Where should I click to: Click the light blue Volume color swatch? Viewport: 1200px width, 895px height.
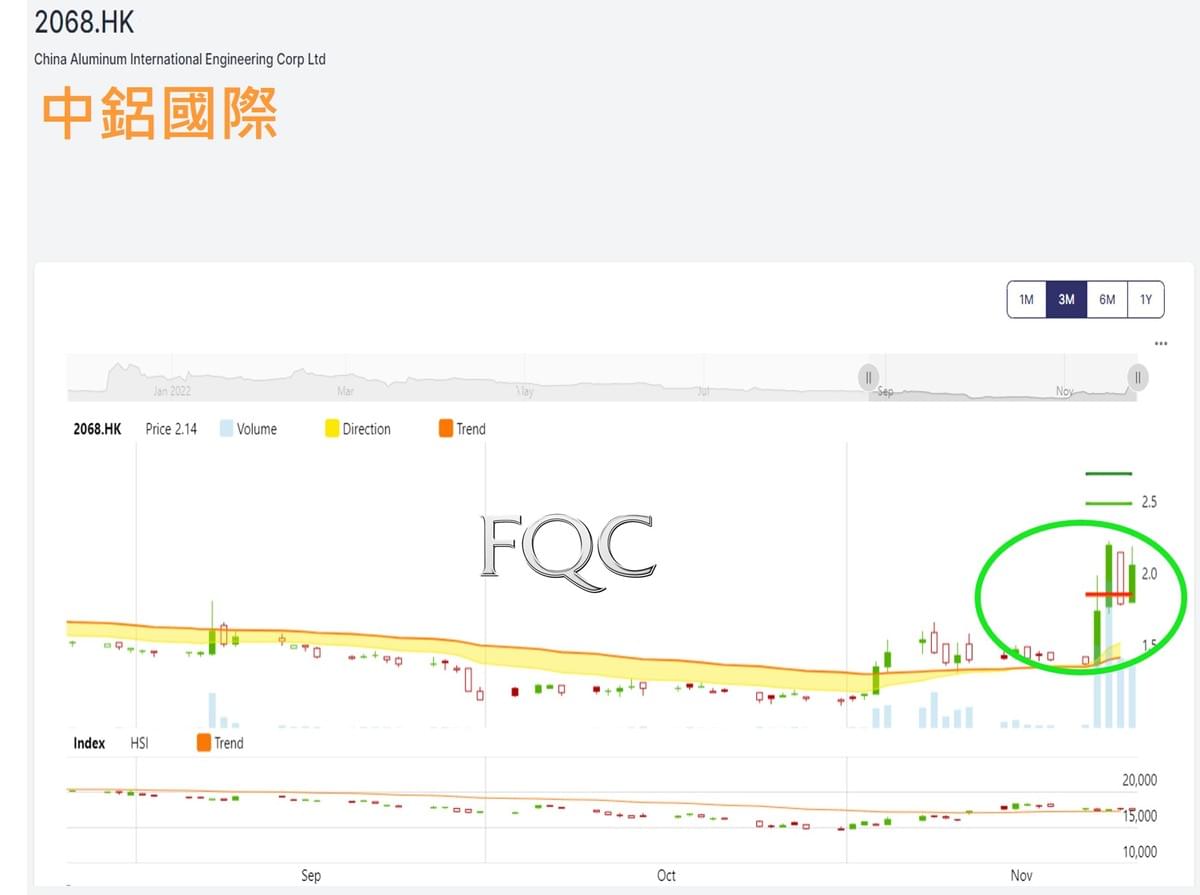[226, 429]
